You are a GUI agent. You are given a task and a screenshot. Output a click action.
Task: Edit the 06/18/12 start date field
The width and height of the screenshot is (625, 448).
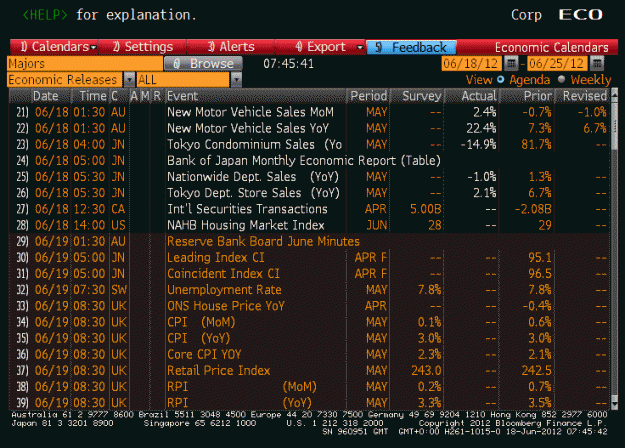tap(471, 63)
